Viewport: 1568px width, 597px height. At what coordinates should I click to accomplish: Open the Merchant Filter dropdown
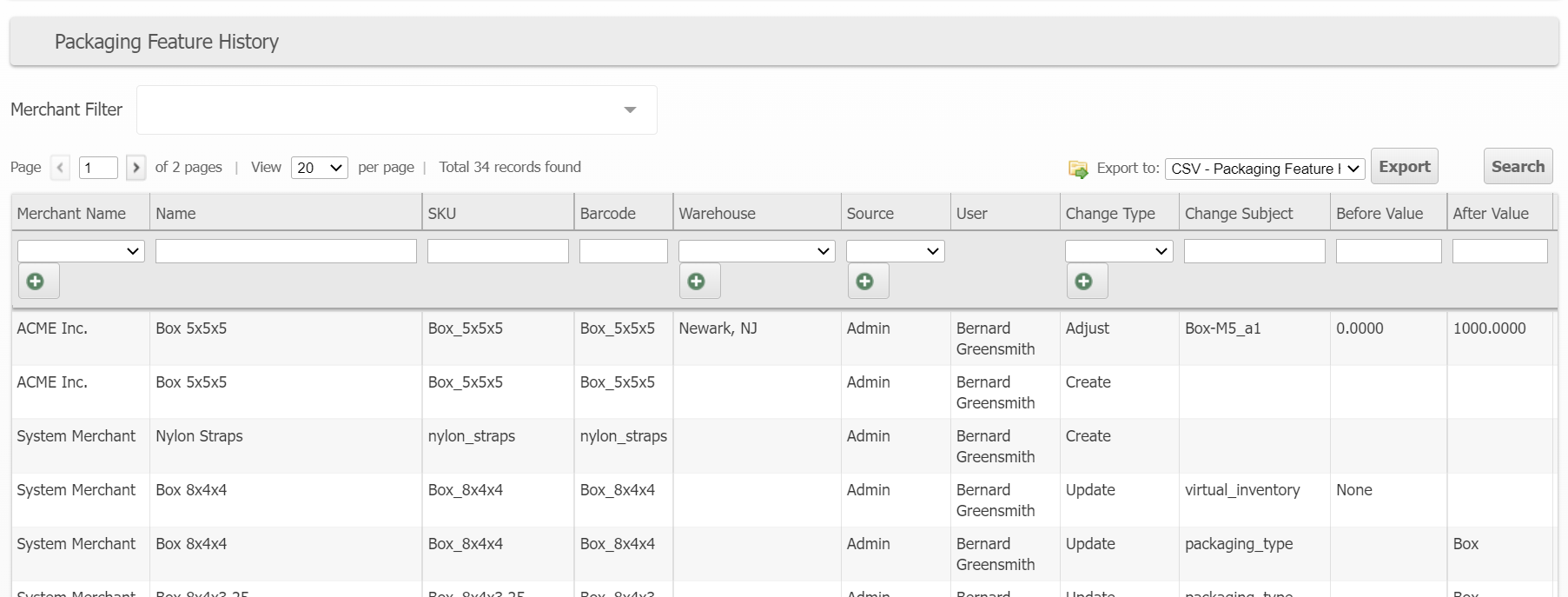point(396,110)
